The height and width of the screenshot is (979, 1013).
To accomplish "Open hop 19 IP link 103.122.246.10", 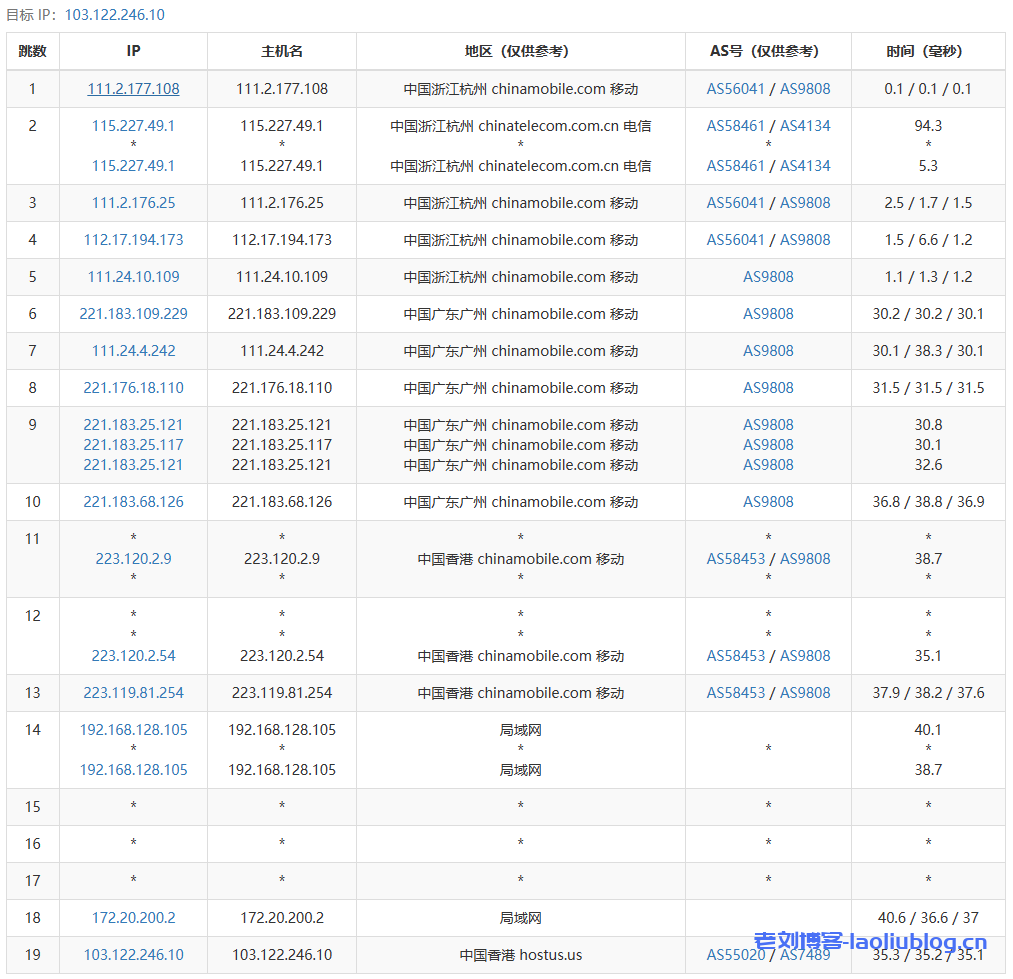I will (133, 955).
